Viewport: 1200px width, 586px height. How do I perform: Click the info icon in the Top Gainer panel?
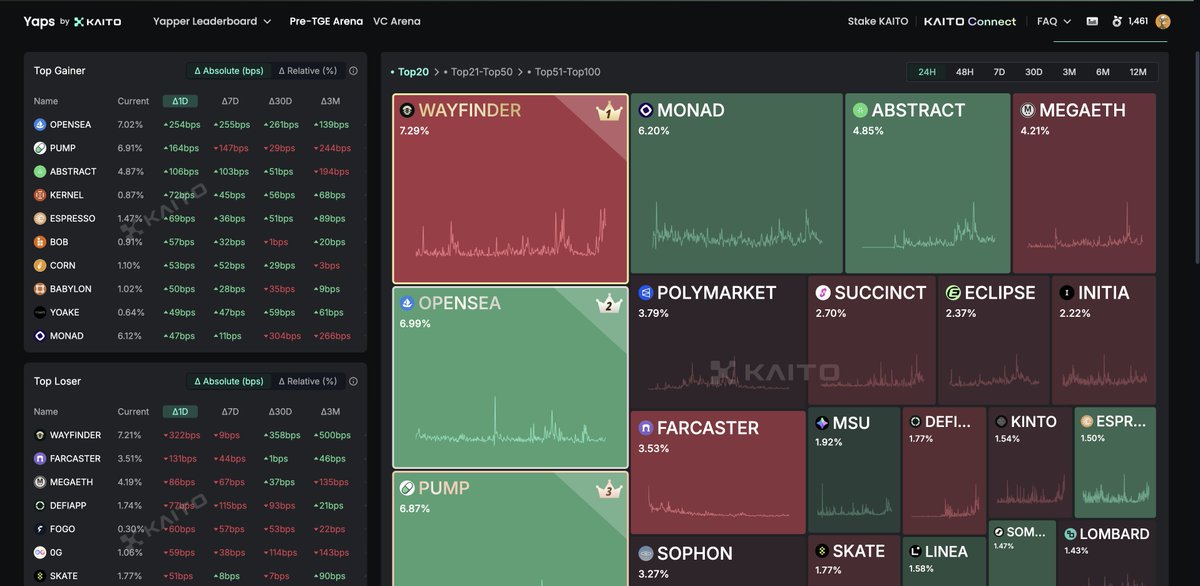coord(353,71)
